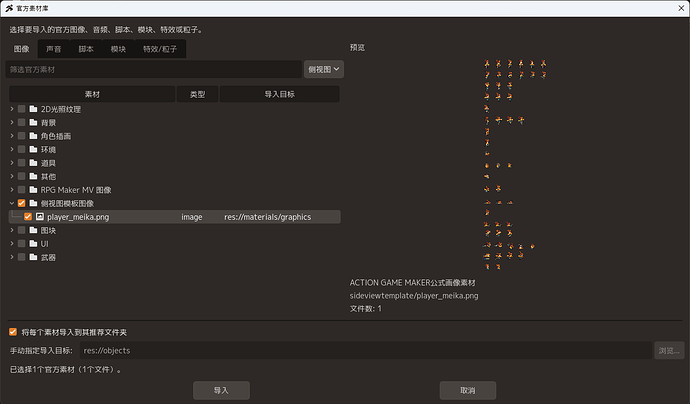This screenshot has width=690, height=404.
Task: Click the Action Game Maker logo in title bar
Action: pyautogui.click(x=9, y=8)
